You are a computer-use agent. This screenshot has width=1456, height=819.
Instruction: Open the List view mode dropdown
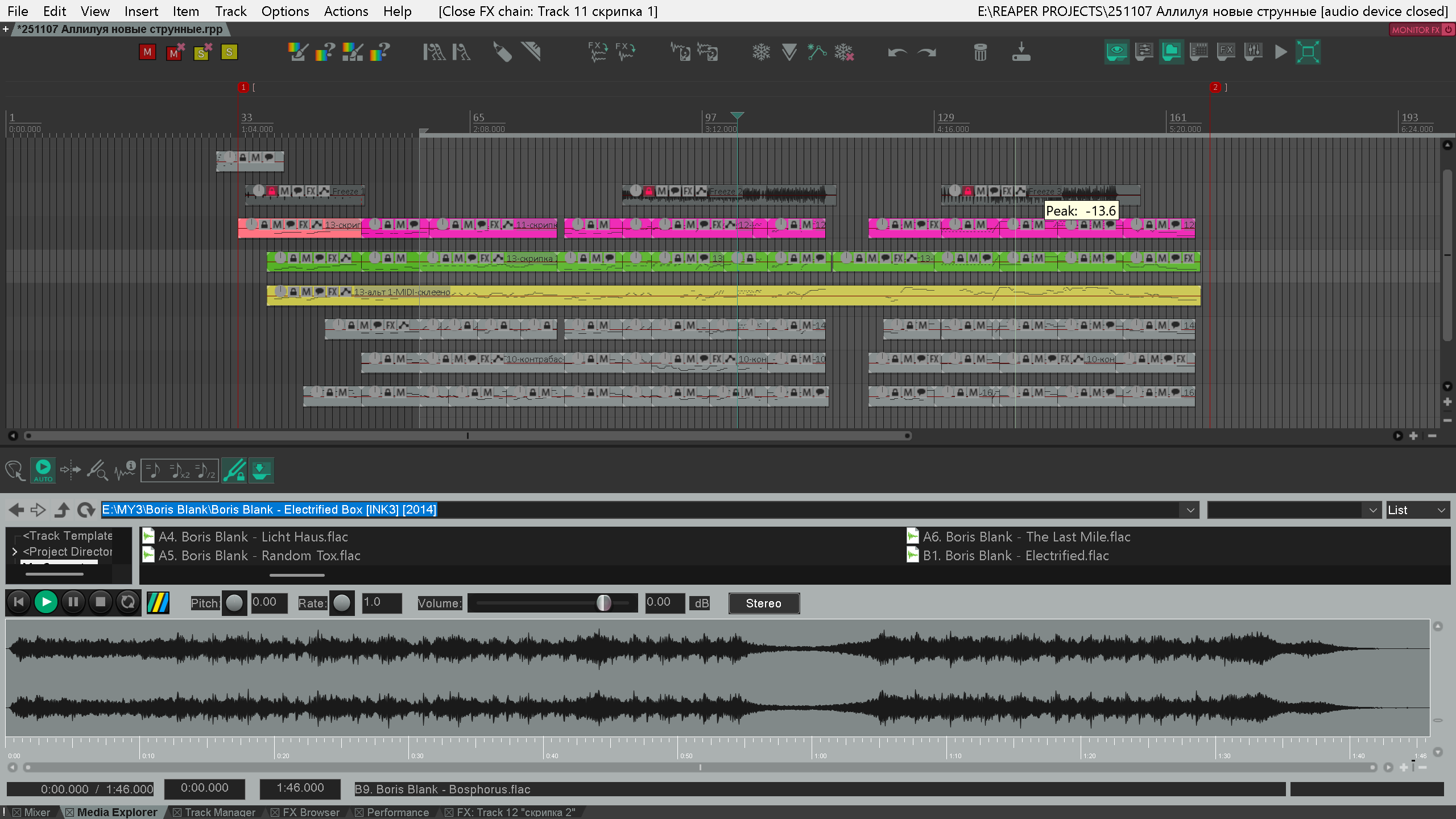tap(1417, 510)
